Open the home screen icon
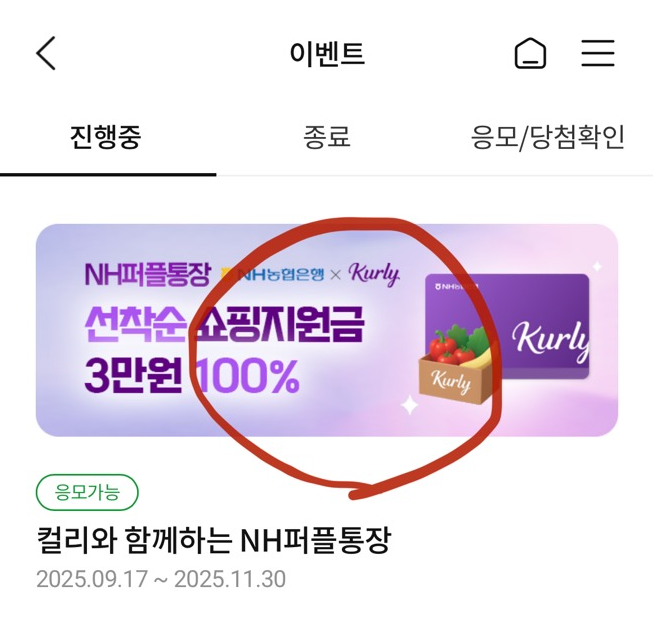Screen dimensions: 653x639 530,53
